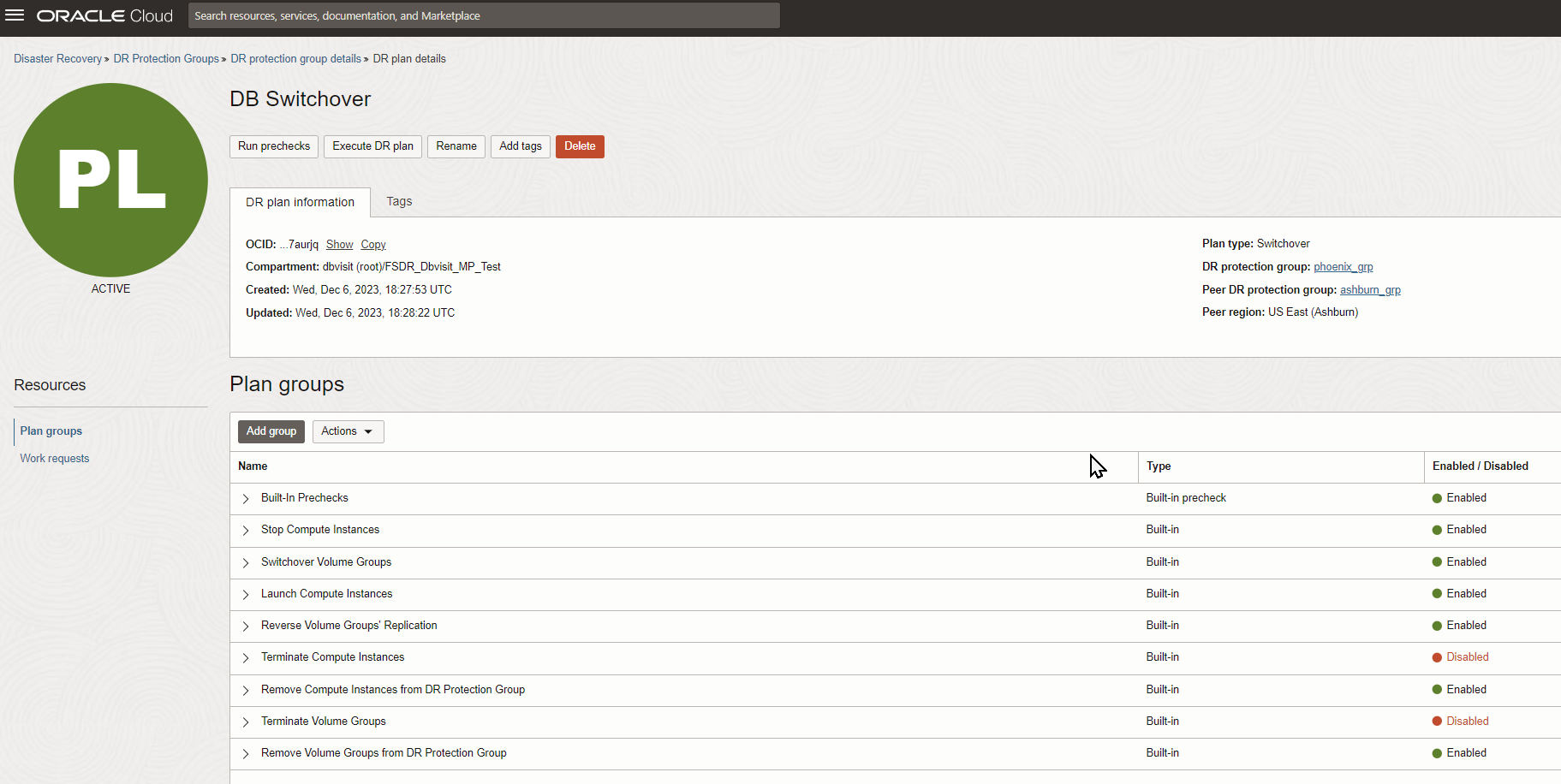
Task: Click Add tags button
Action: click(x=521, y=146)
